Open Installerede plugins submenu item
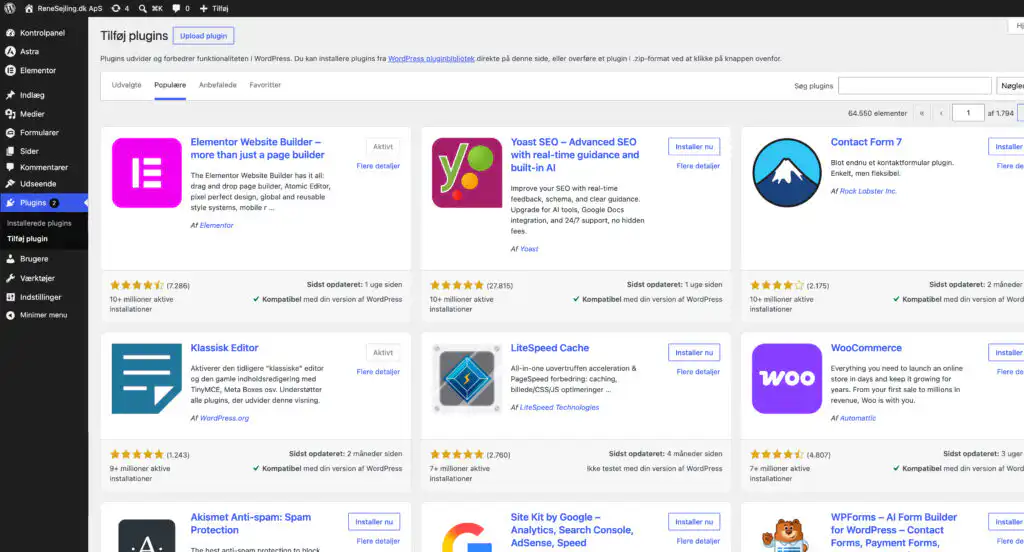Image resolution: width=1024 pixels, height=552 pixels. tap(39, 223)
